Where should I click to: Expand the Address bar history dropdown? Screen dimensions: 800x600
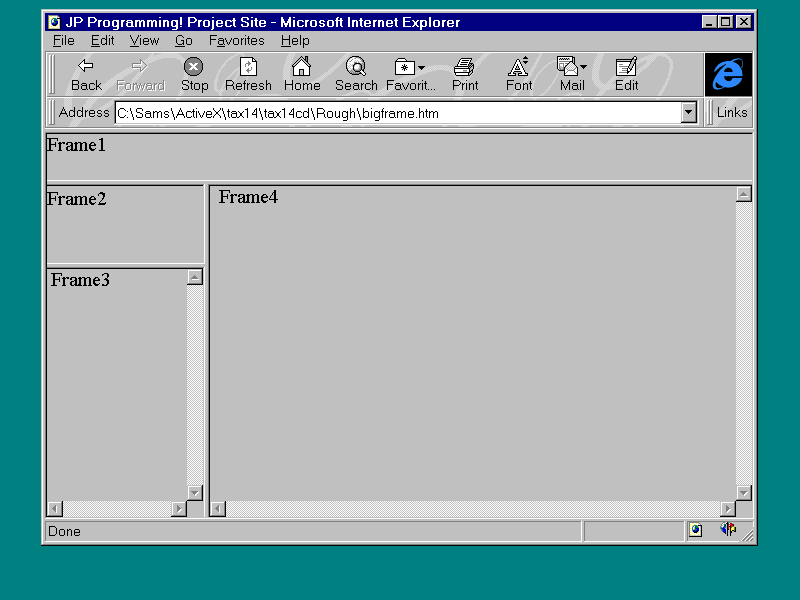(688, 113)
